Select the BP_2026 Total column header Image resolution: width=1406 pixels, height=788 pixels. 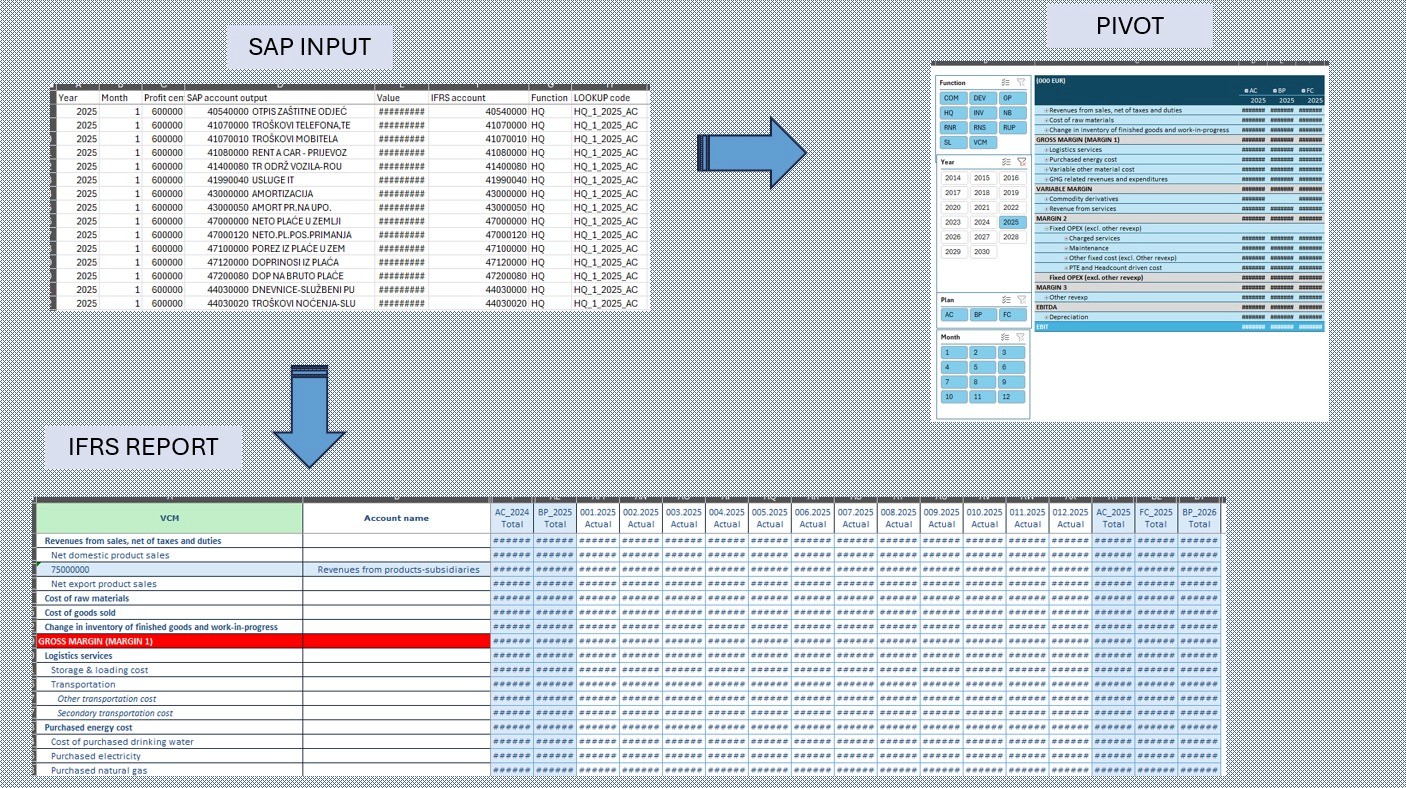[1199, 518]
